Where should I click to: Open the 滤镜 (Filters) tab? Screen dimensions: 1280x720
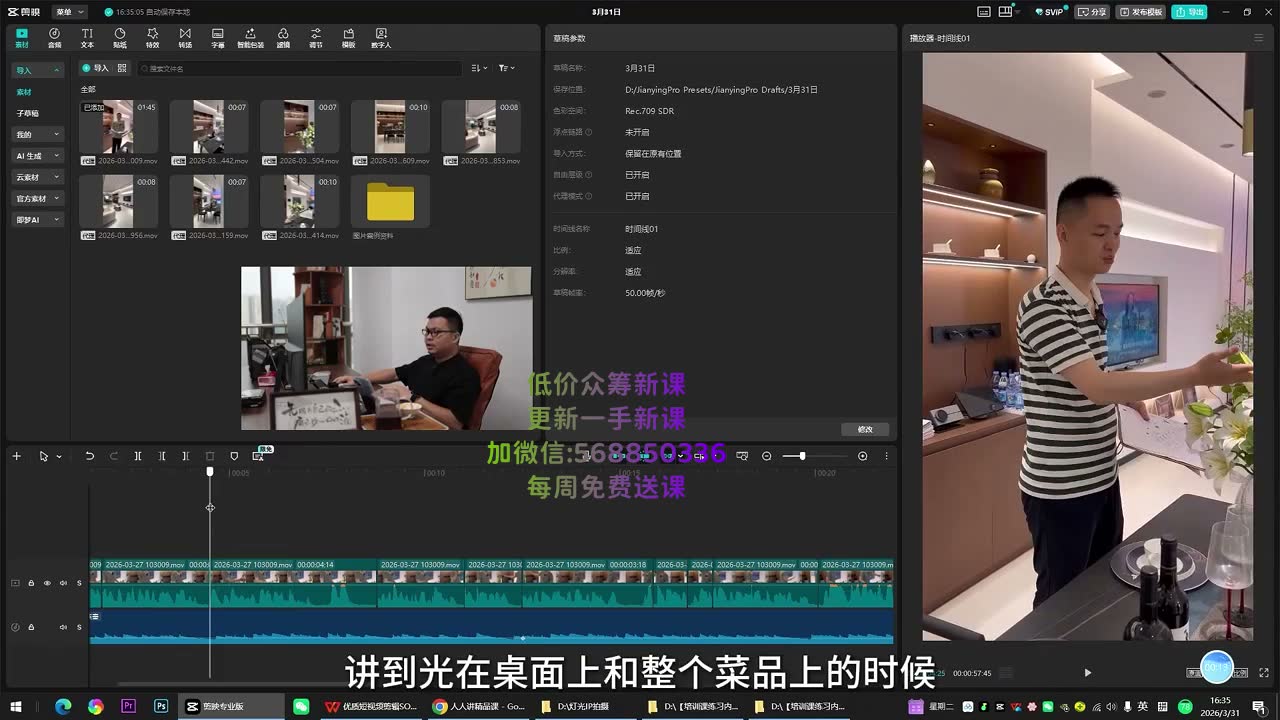tap(283, 38)
